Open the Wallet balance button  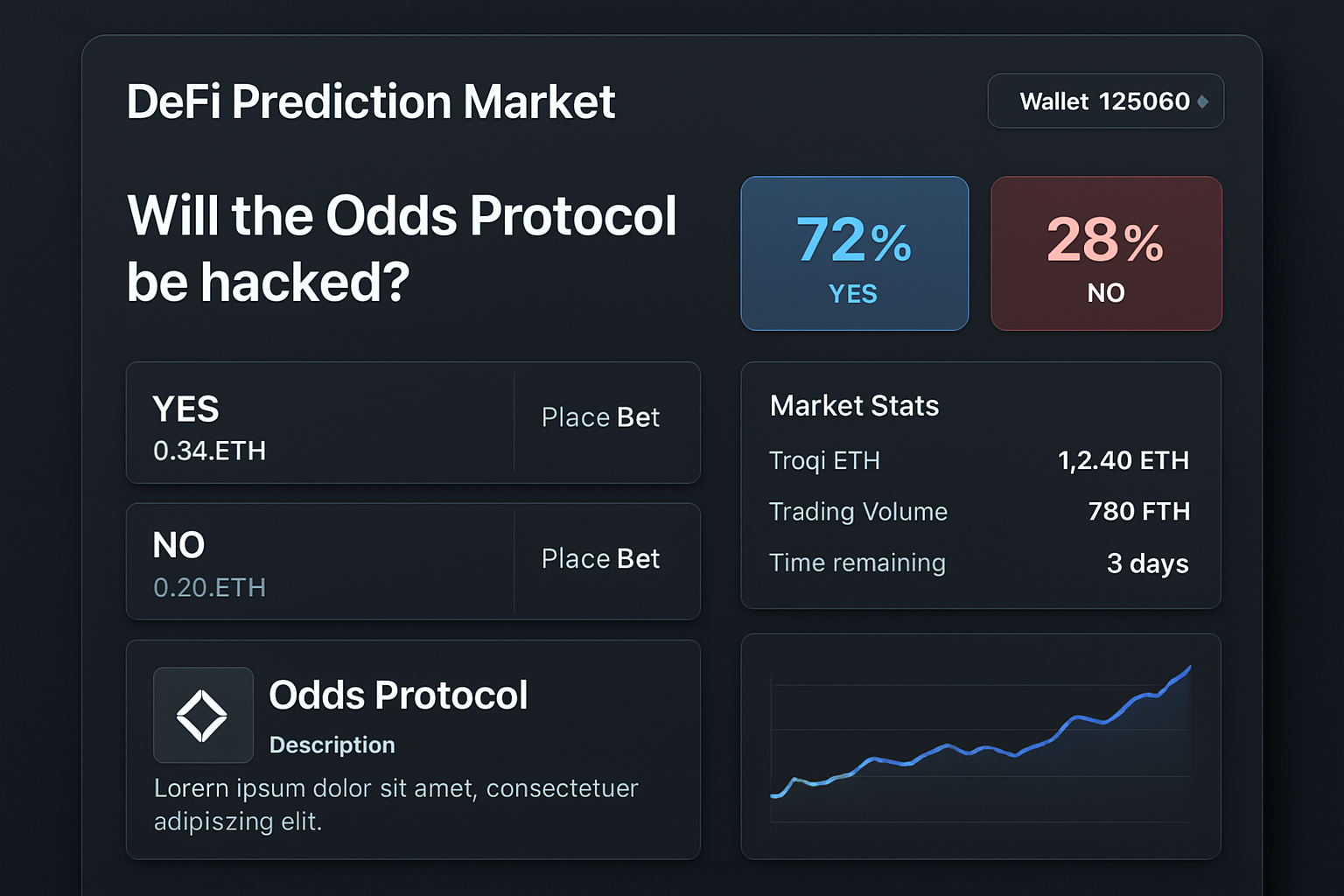coord(1105,101)
